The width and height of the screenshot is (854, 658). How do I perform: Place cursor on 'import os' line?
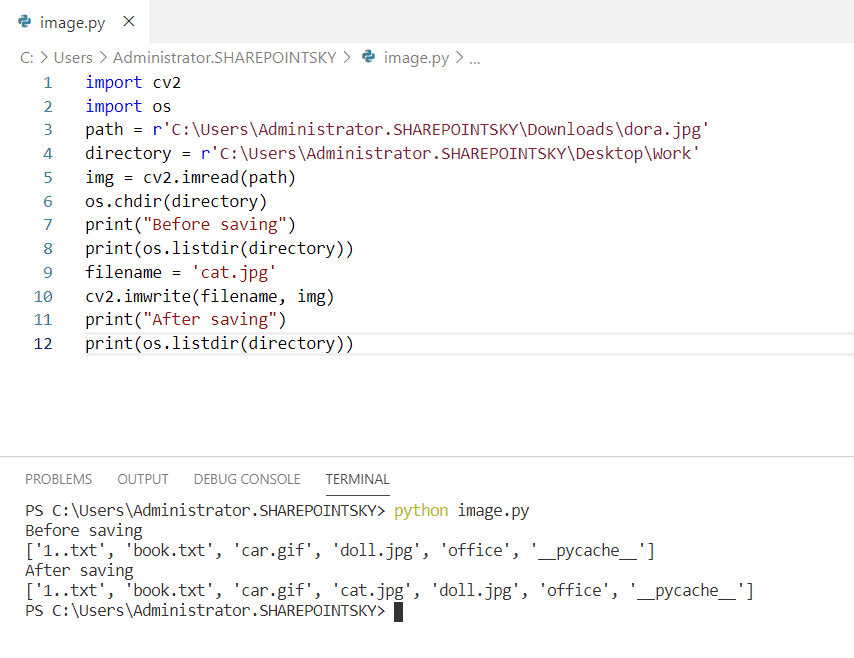click(128, 106)
